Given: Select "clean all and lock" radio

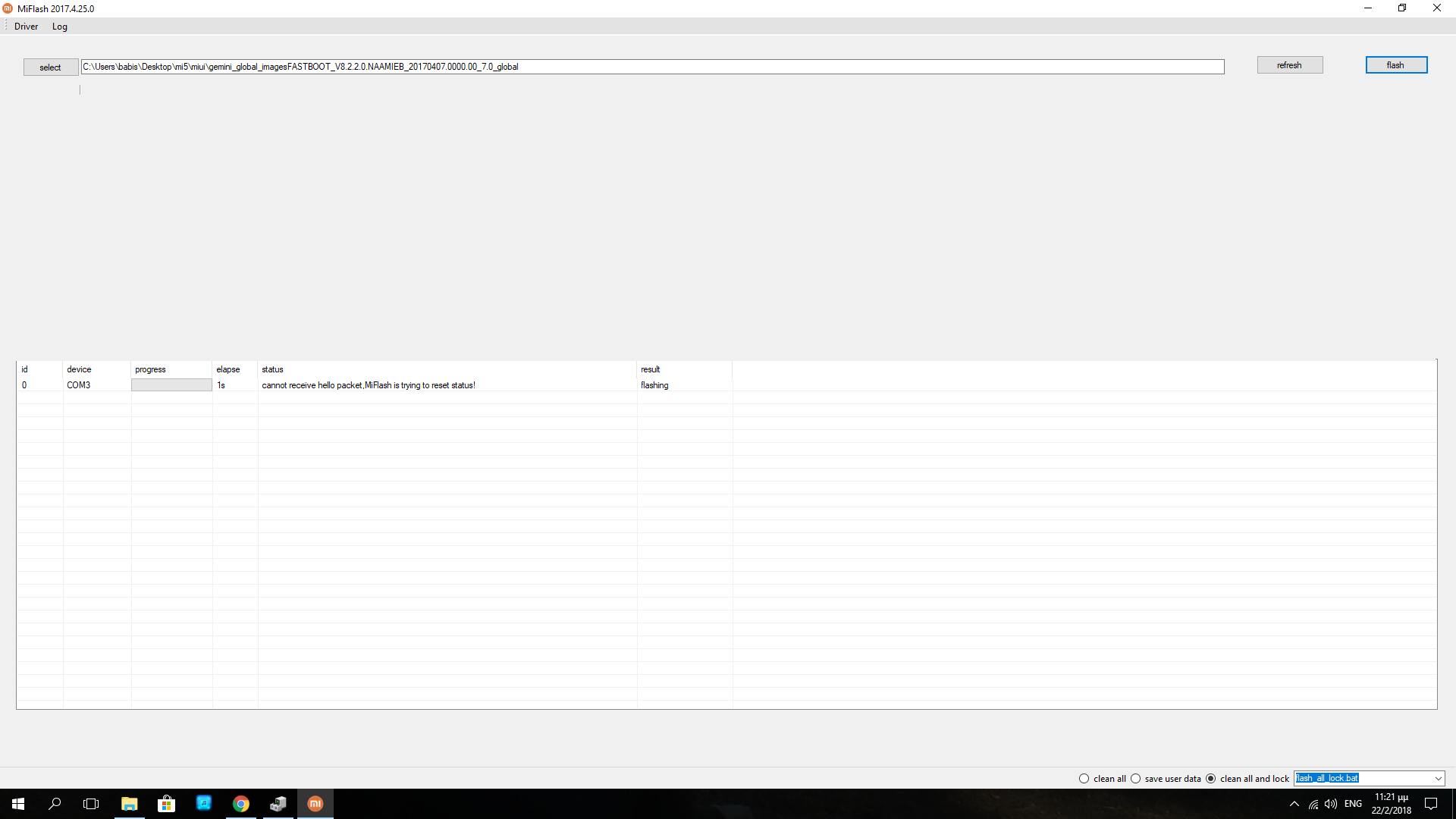Looking at the screenshot, I should pyautogui.click(x=1211, y=779).
